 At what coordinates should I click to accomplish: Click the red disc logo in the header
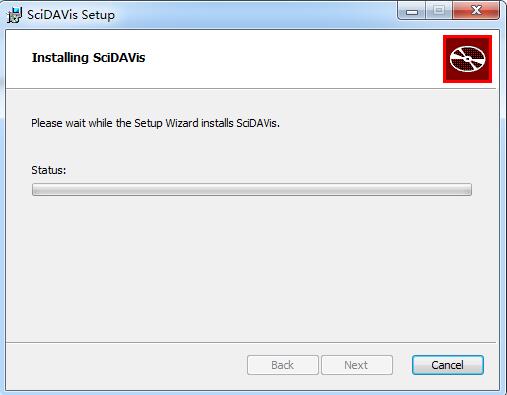coord(467,59)
